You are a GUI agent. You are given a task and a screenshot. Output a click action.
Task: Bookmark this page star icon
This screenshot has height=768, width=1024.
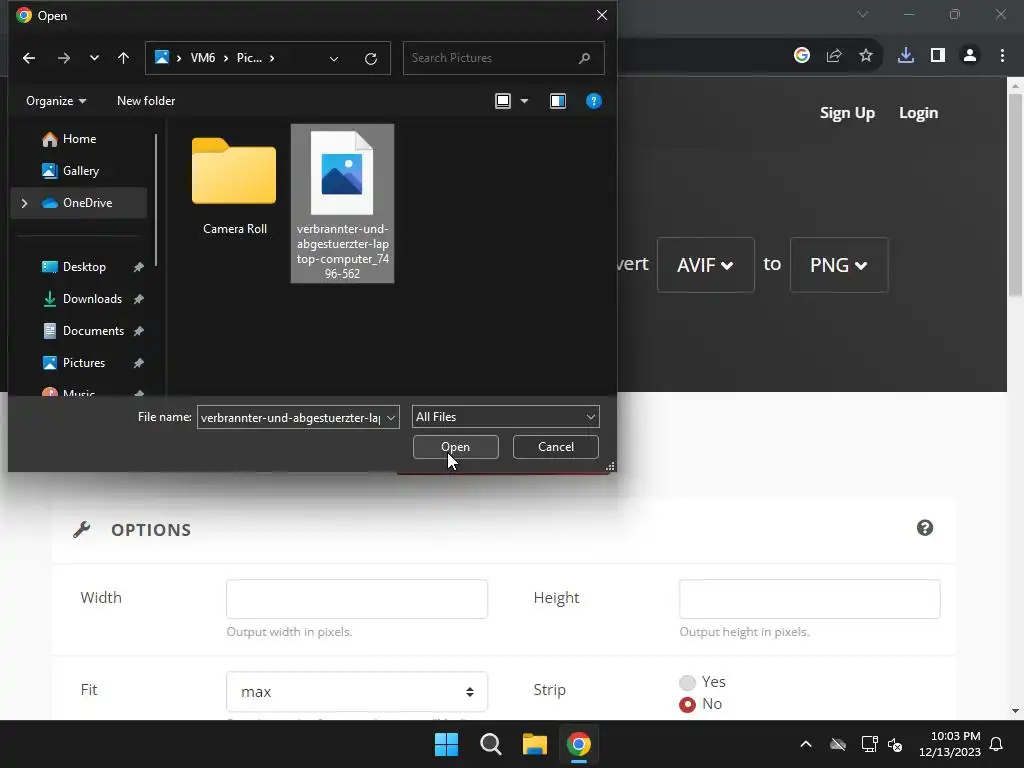click(866, 56)
